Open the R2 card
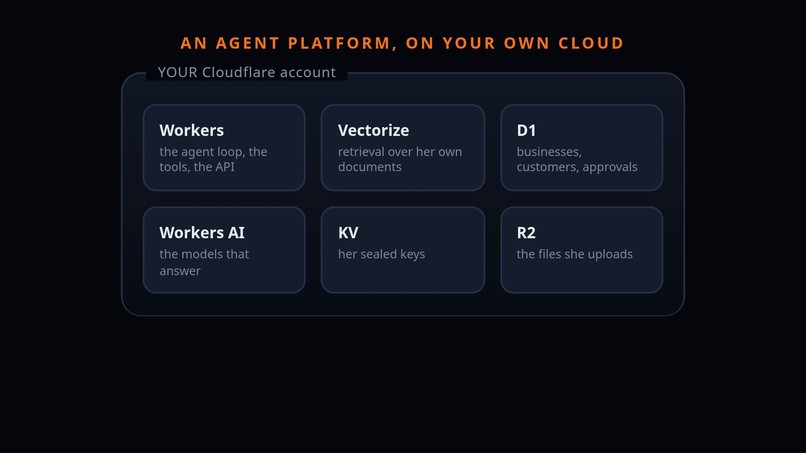 (x=581, y=250)
